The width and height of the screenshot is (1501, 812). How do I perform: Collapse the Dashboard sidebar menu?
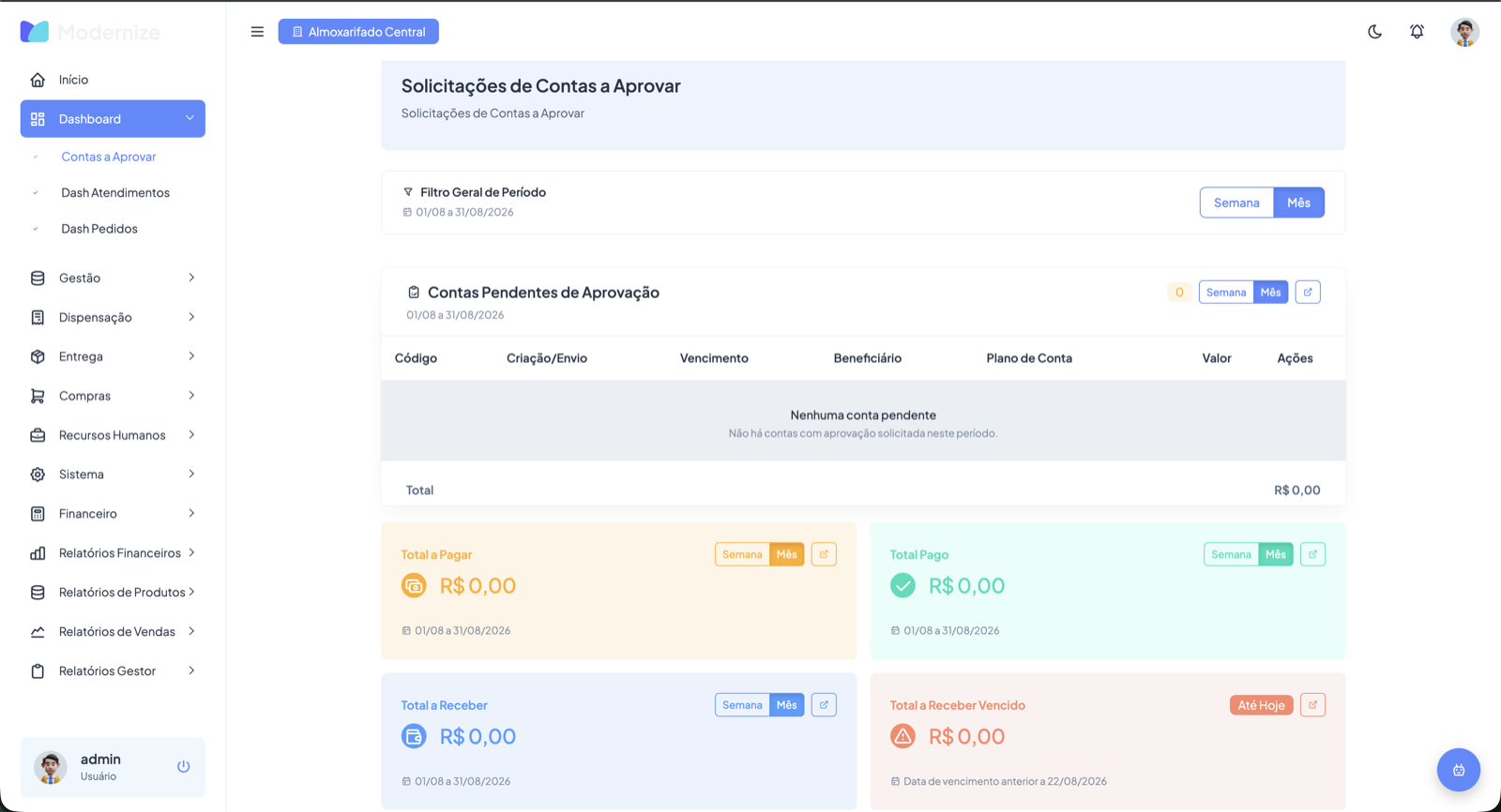[x=113, y=119]
